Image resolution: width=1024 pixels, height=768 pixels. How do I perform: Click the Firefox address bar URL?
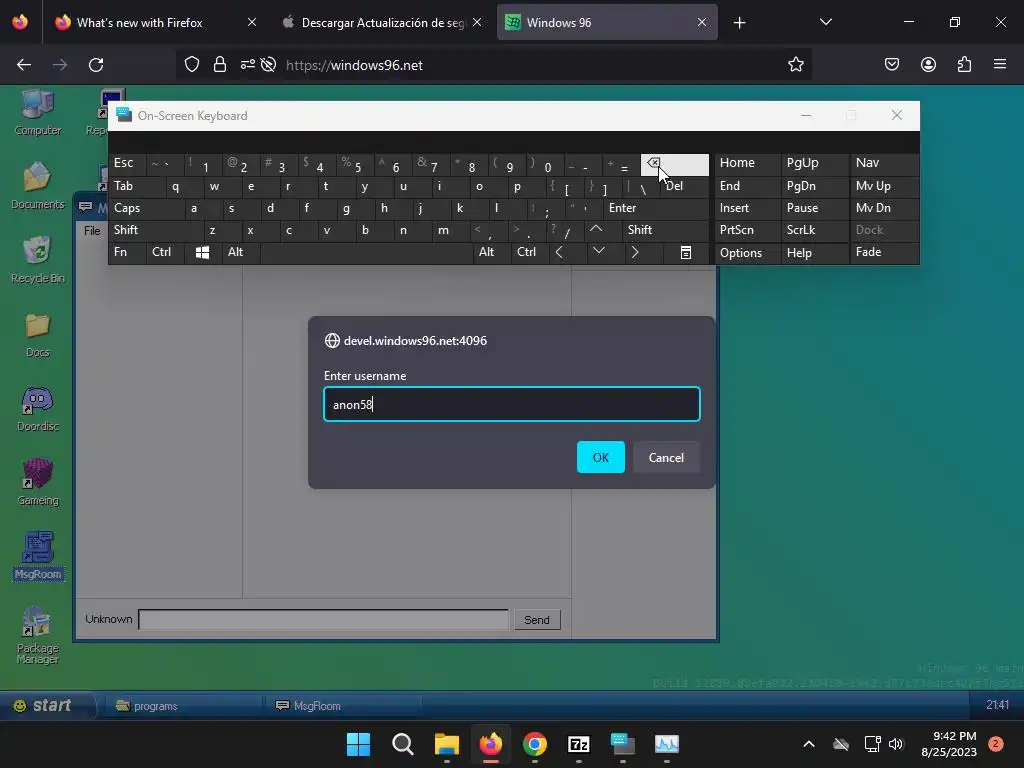click(354, 65)
